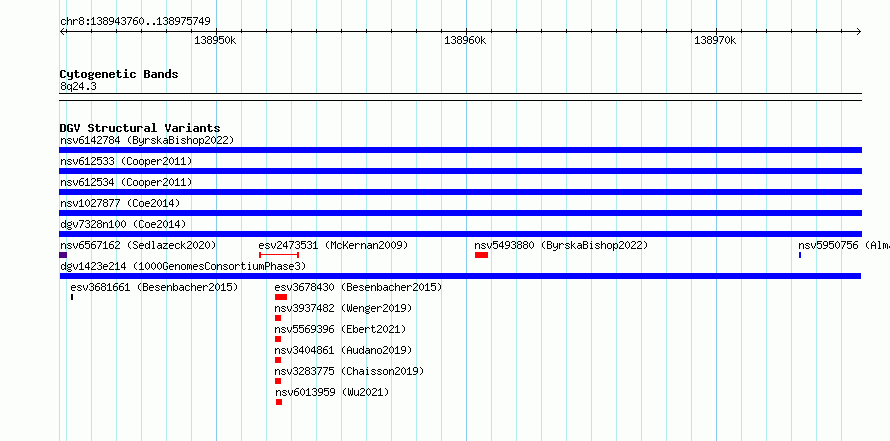890x441 pixels.
Task: Click the chr8:138943760..138975749 coordinates text
Action: 135,22
